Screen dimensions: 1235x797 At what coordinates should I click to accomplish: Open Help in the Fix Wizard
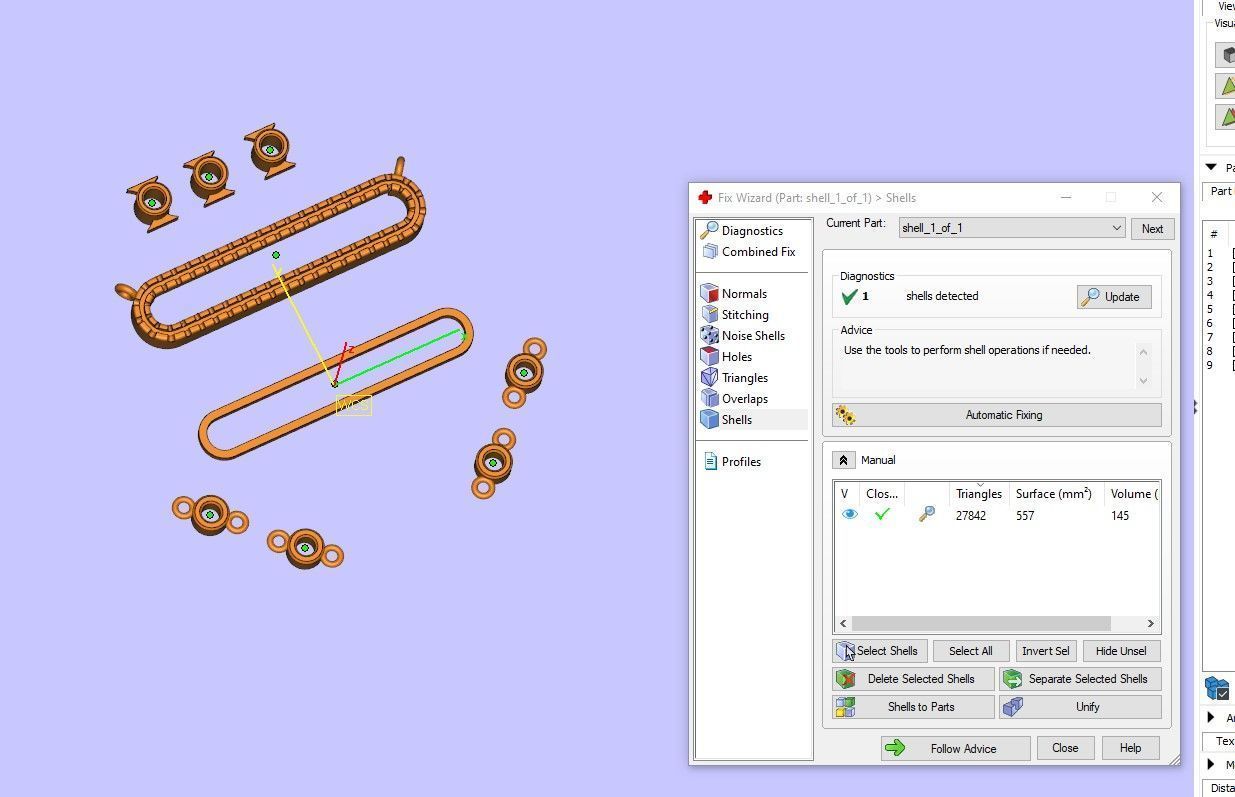(x=1130, y=748)
